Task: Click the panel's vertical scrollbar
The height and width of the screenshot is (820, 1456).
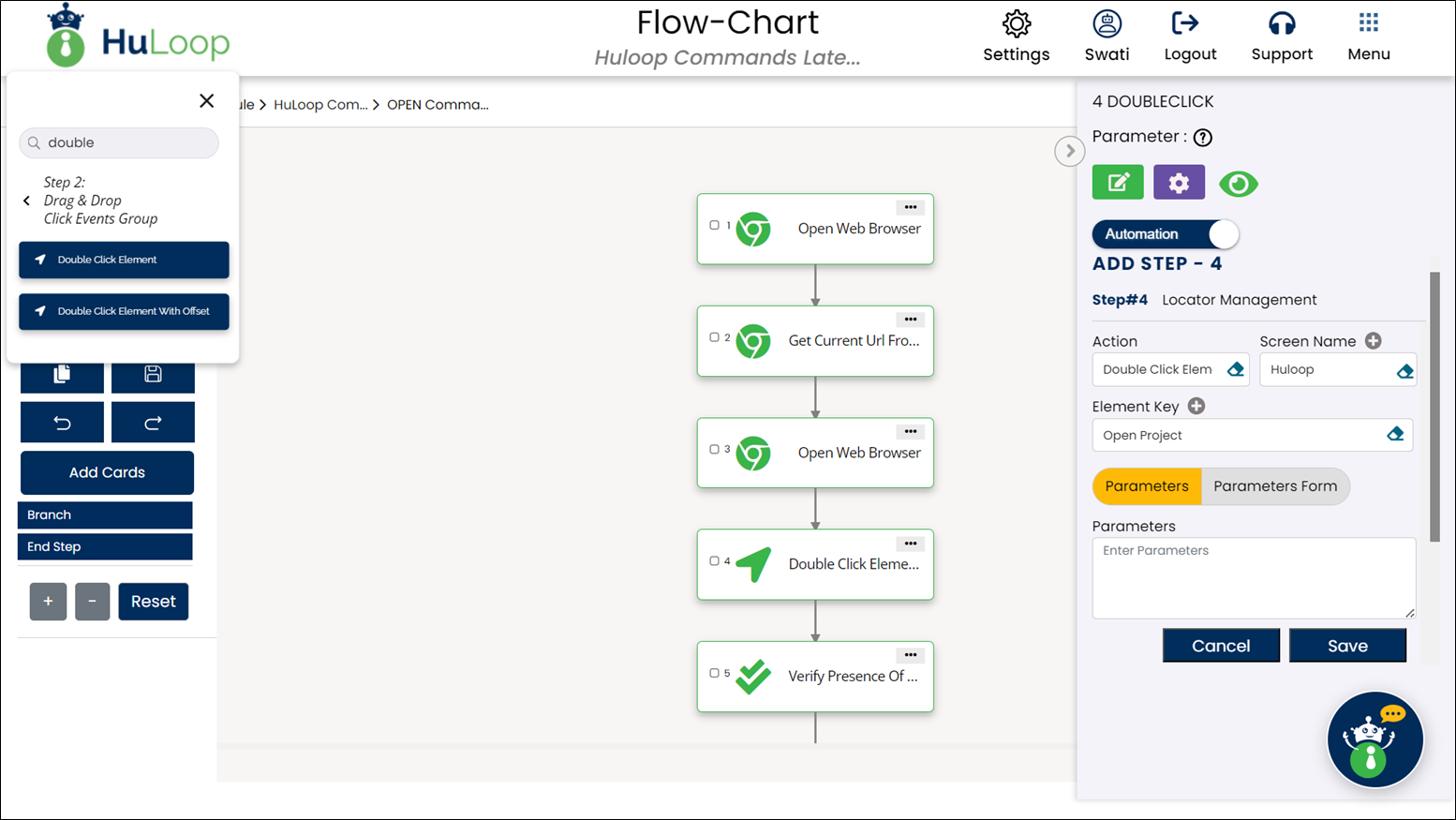Action: (1434, 408)
